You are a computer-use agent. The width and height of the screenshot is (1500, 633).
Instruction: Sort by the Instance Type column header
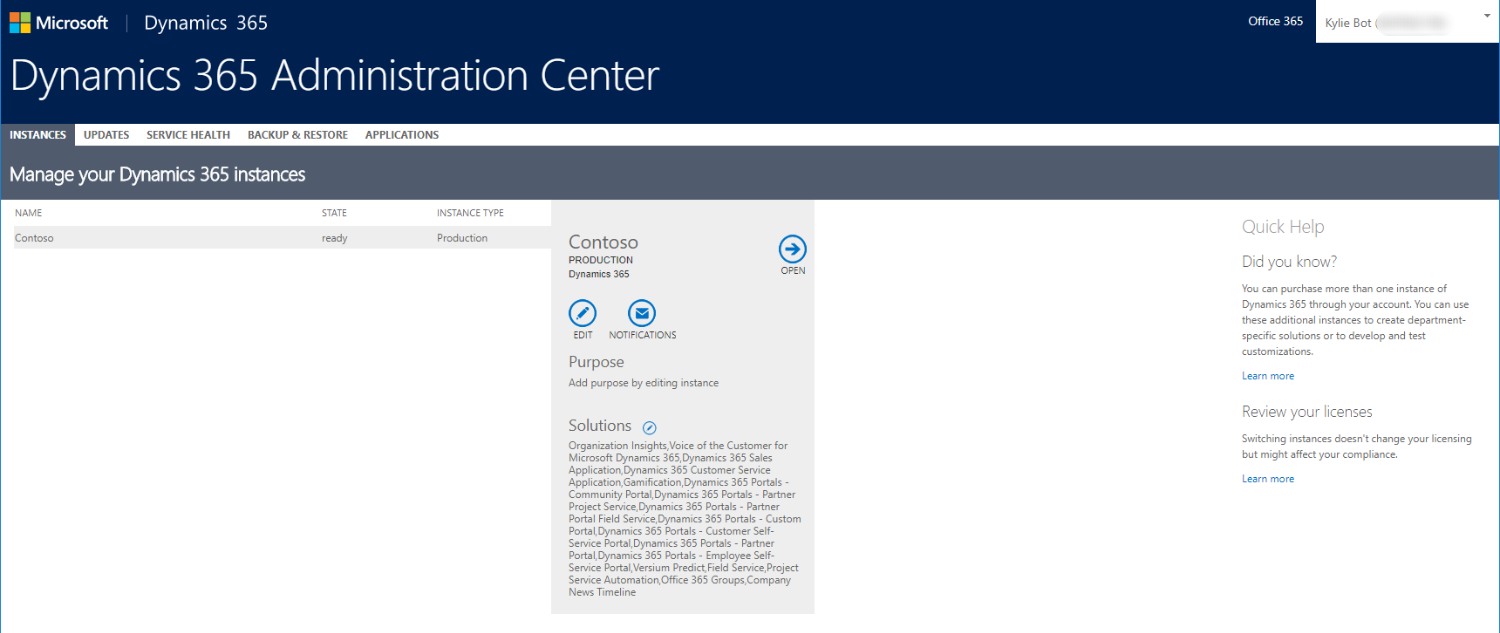click(x=470, y=213)
